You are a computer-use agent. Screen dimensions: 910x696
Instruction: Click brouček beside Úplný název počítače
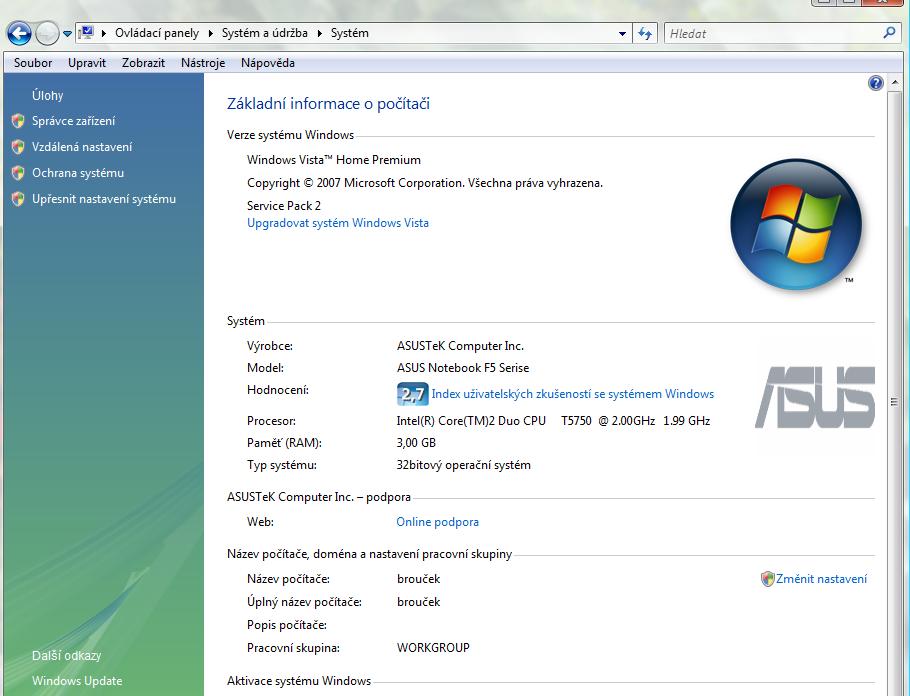point(418,602)
